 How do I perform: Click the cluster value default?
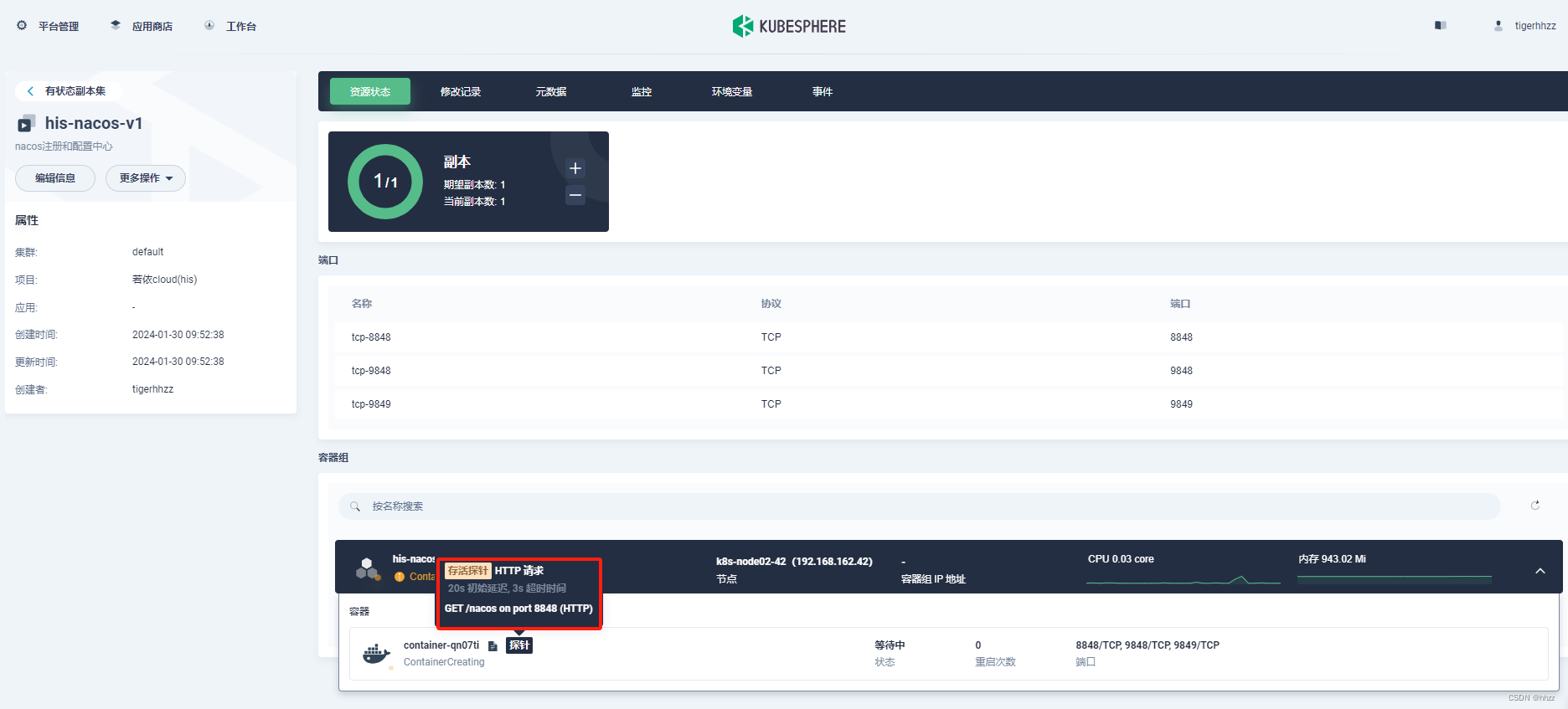[147, 252]
